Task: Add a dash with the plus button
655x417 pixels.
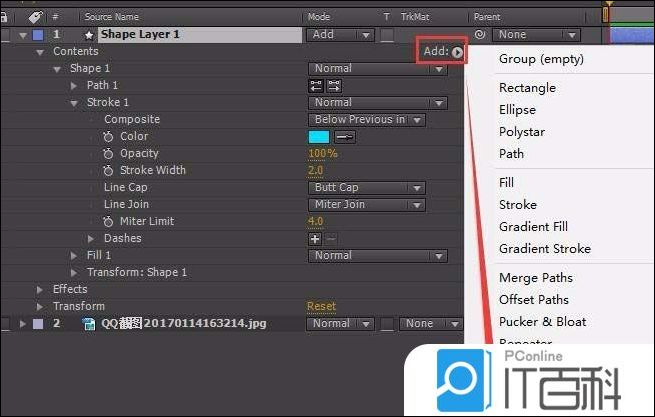Action: pos(315,239)
